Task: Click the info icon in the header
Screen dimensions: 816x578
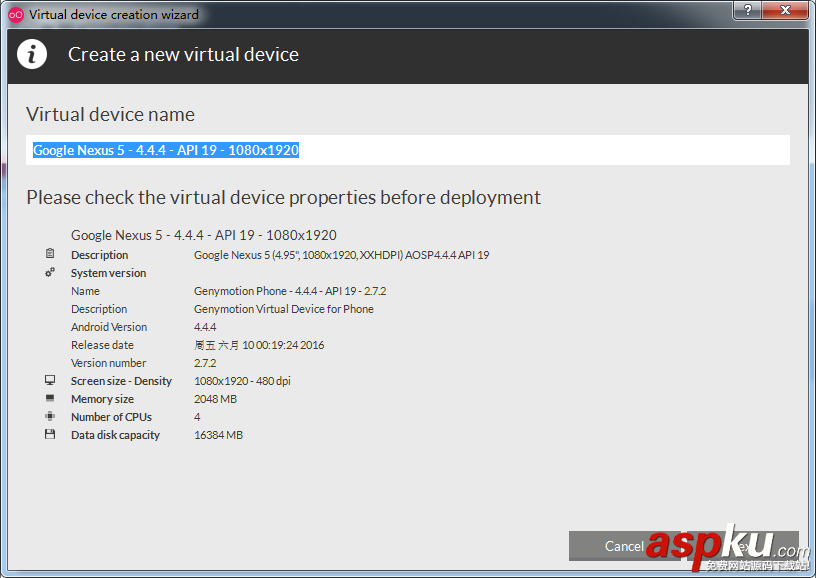Action: tap(32, 54)
